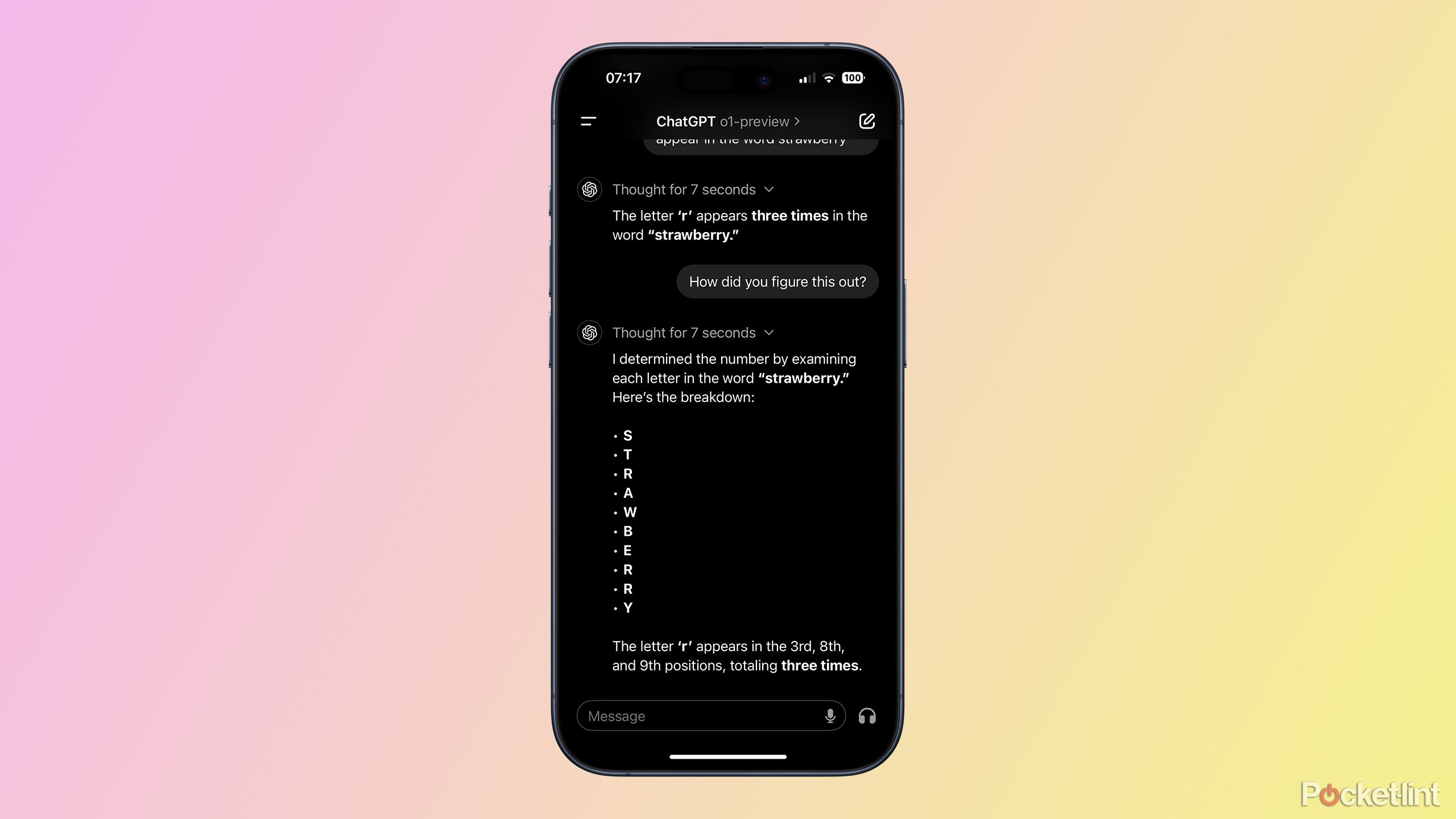Tap the second ChatGPT response avatar
This screenshot has height=819, width=1456.
click(589, 332)
